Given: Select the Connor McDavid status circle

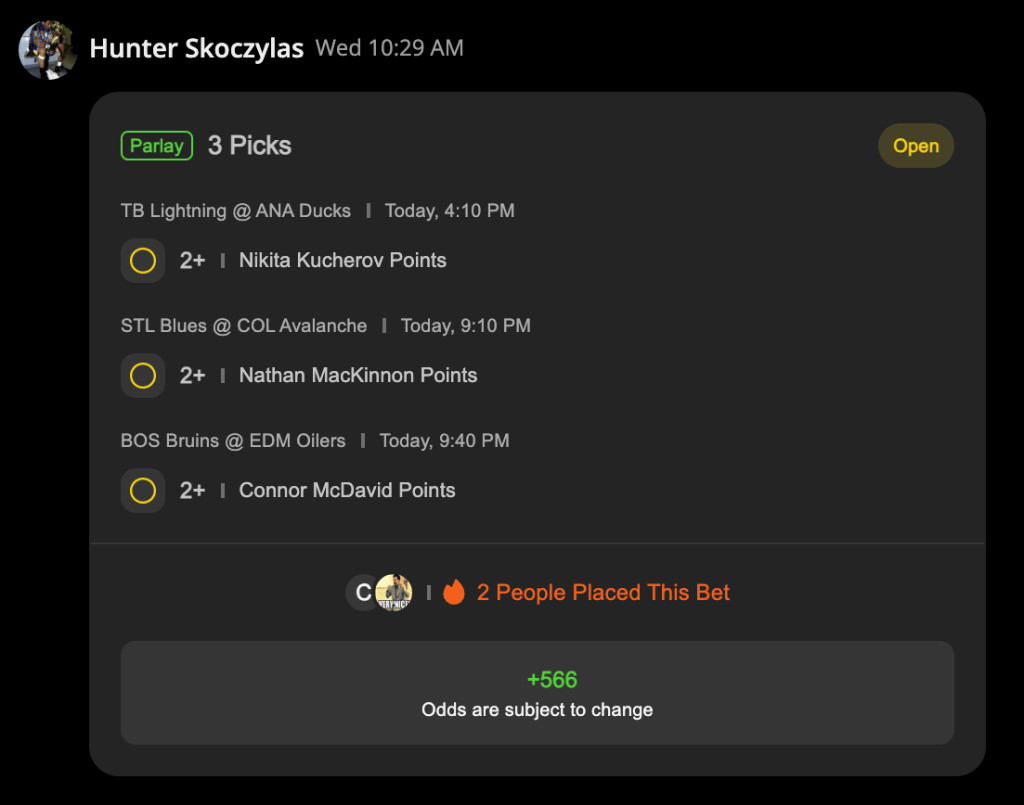Looking at the screenshot, I should tap(143, 490).
